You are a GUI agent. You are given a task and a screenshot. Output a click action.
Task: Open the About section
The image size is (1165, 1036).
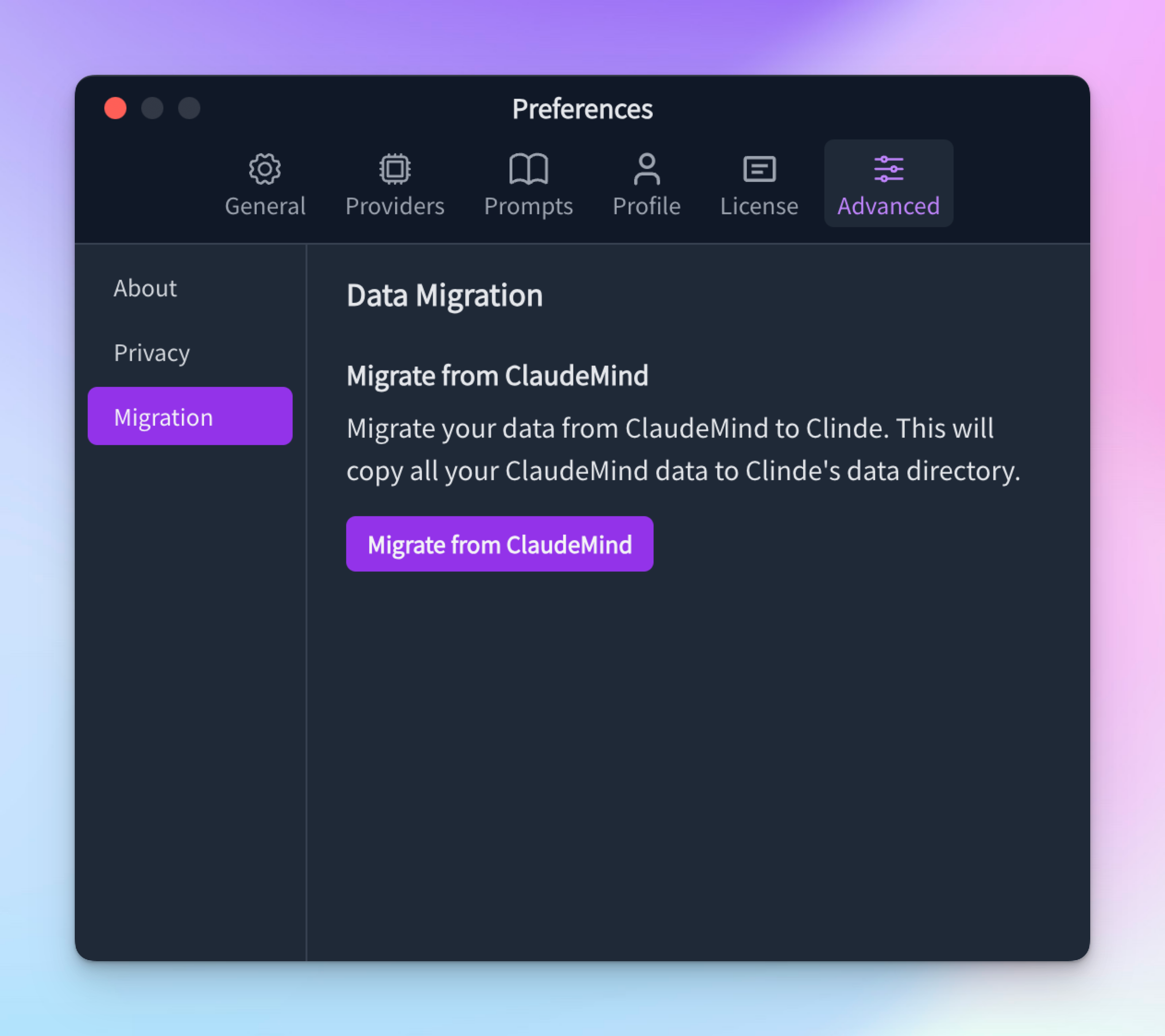click(x=145, y=289)
